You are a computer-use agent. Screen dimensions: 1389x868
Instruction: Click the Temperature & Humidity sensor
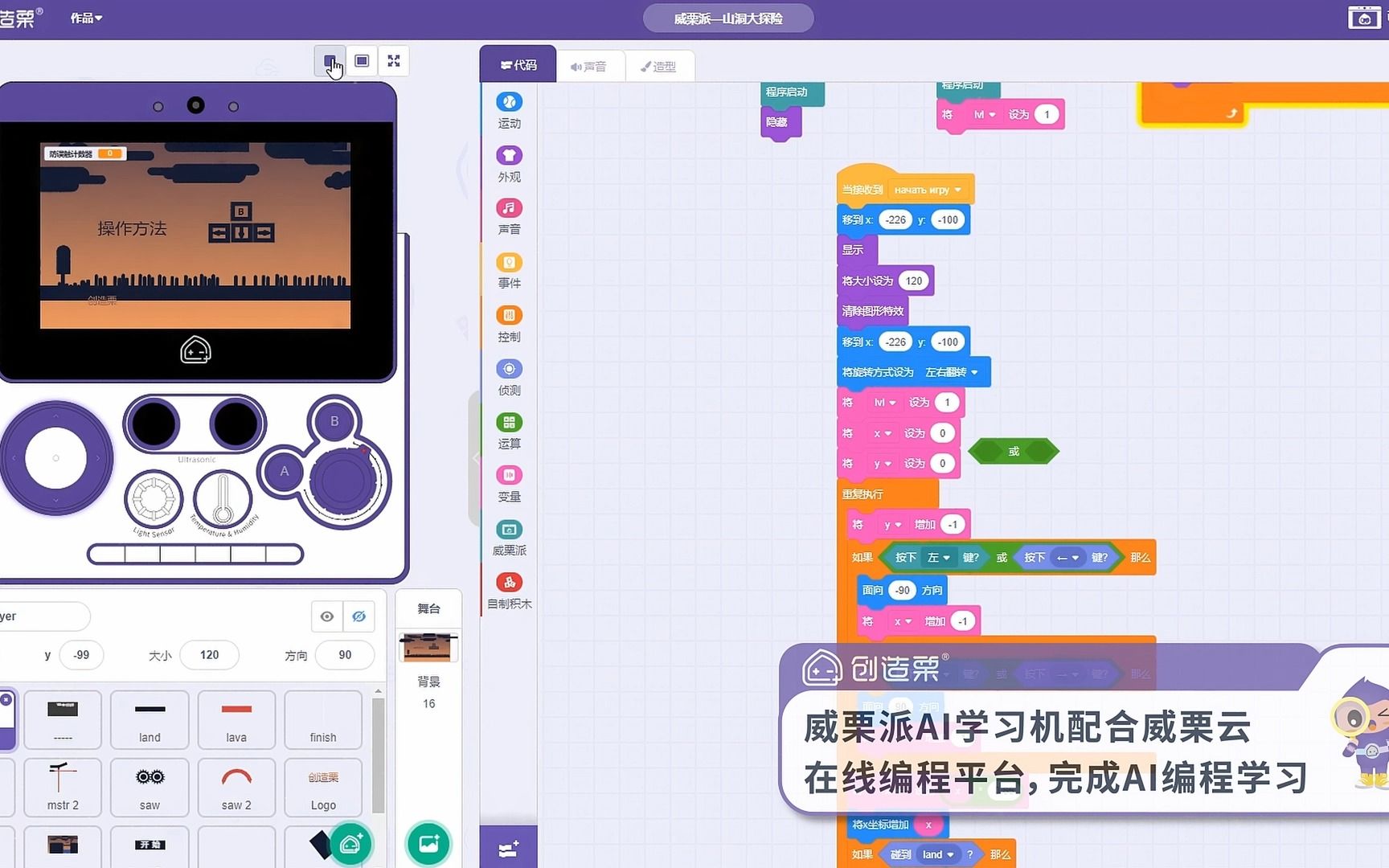[x=223, y=499]
